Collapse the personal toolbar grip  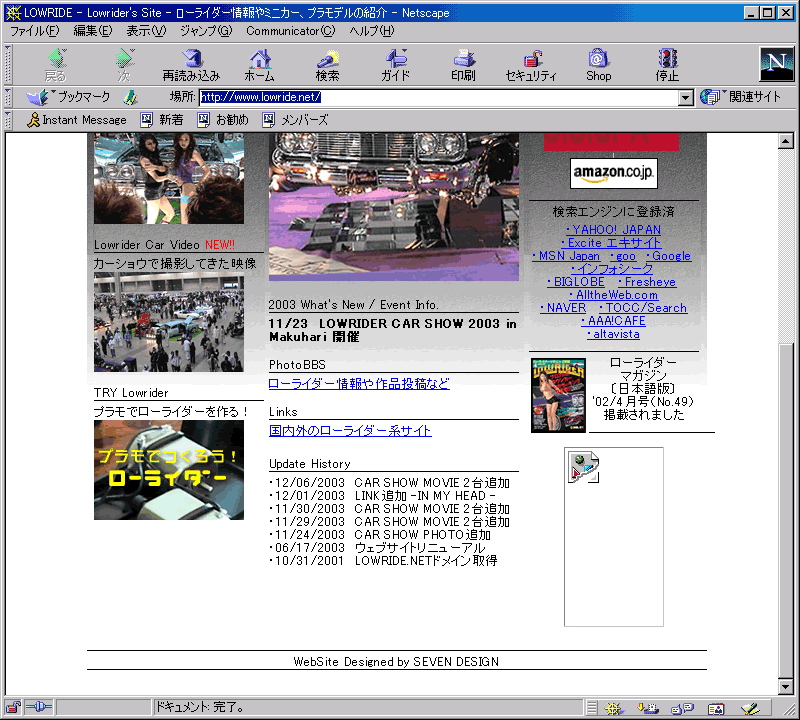coord(8,120)
